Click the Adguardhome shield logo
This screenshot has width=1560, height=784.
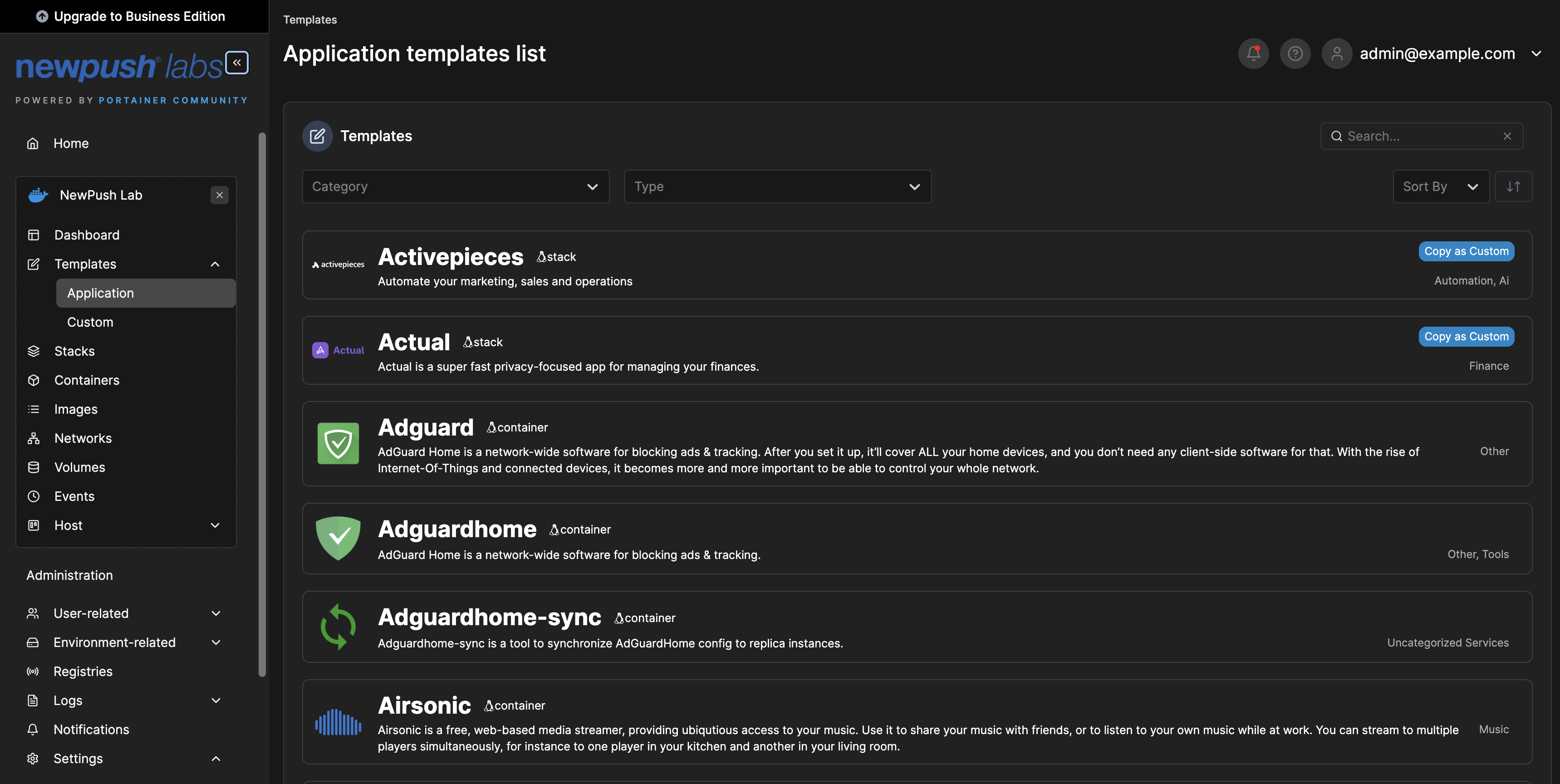[338, 538]
